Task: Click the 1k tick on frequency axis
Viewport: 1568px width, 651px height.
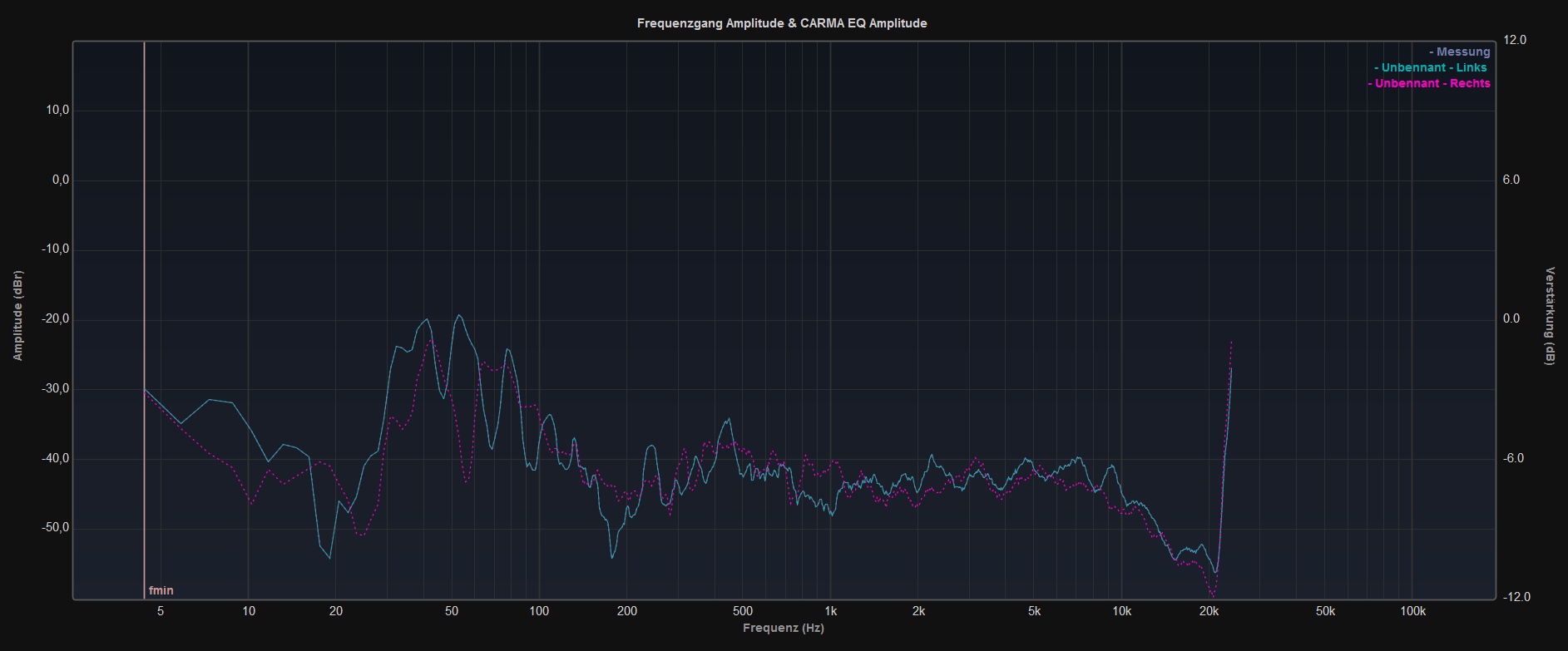Action: point(830,611)
